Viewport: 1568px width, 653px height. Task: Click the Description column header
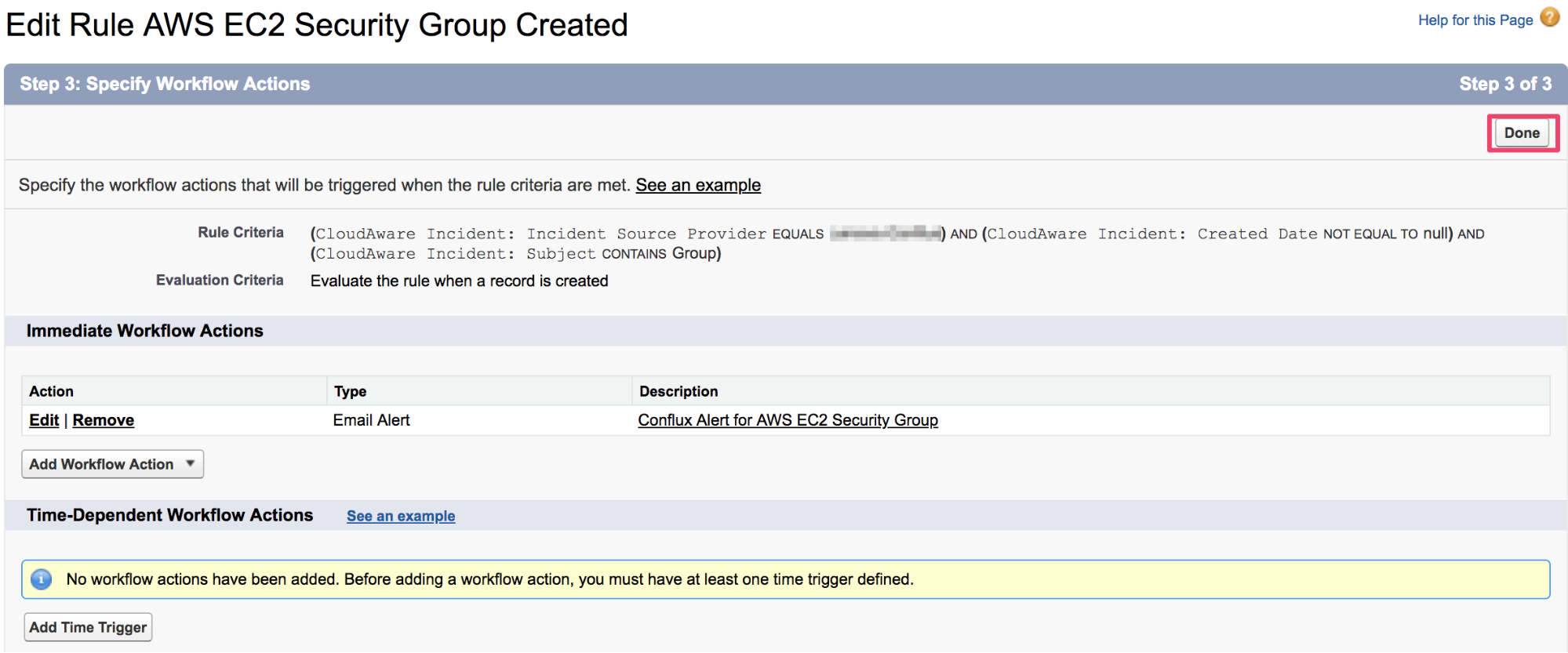pyautogui.click(x=678, y=391)
